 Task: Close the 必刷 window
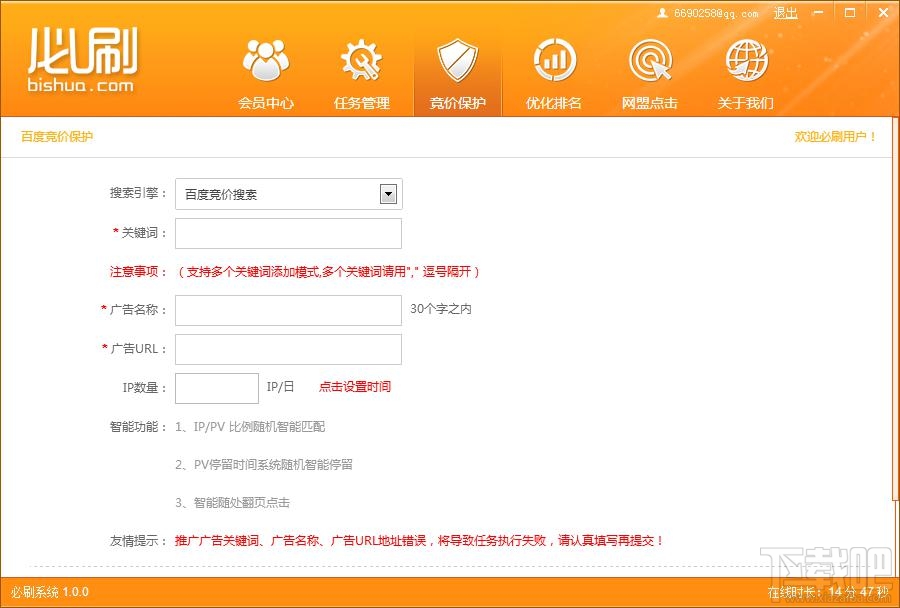pyautogui.click(x=884, y=13)
